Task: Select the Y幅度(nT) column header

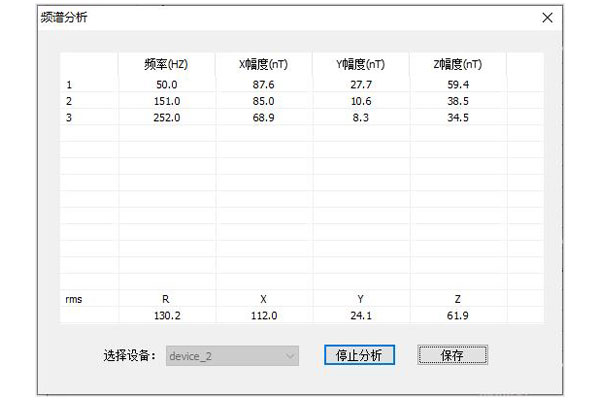Action: coord(360,64)
